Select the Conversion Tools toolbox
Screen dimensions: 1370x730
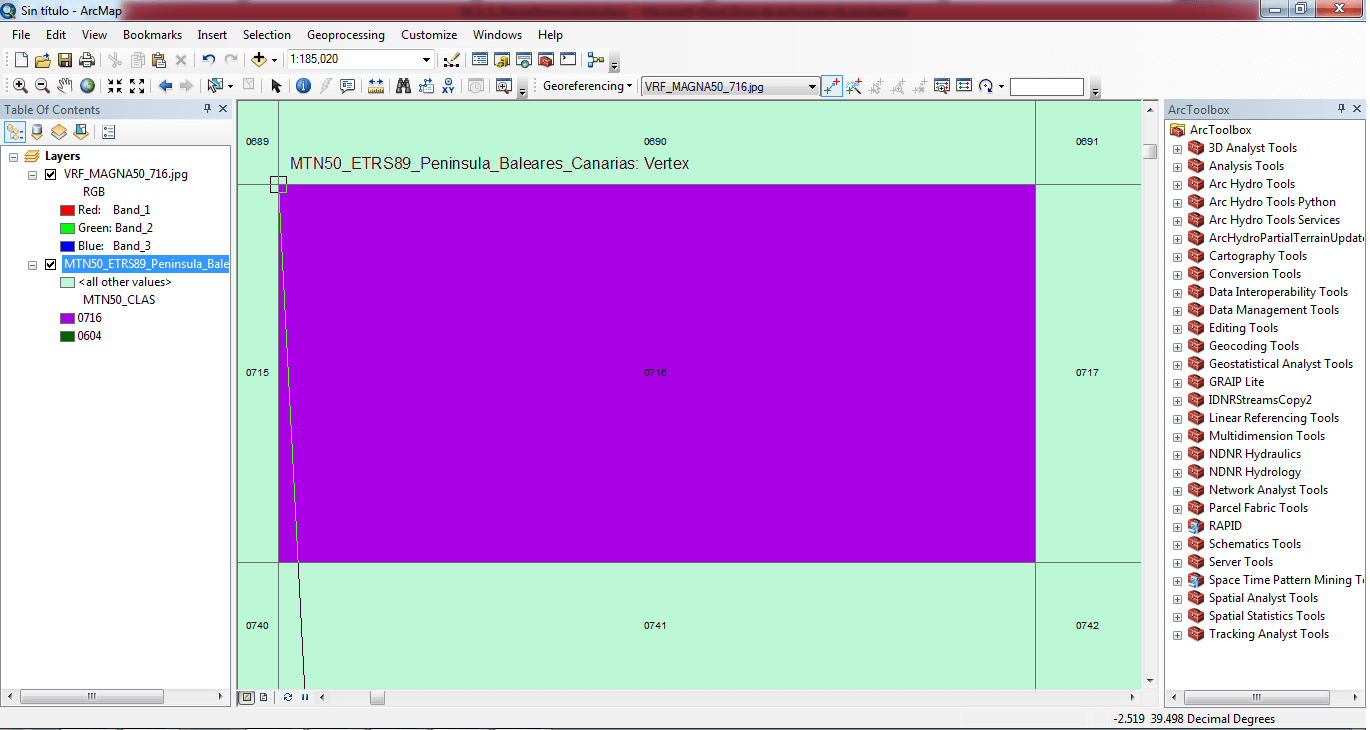point(1254,274)
